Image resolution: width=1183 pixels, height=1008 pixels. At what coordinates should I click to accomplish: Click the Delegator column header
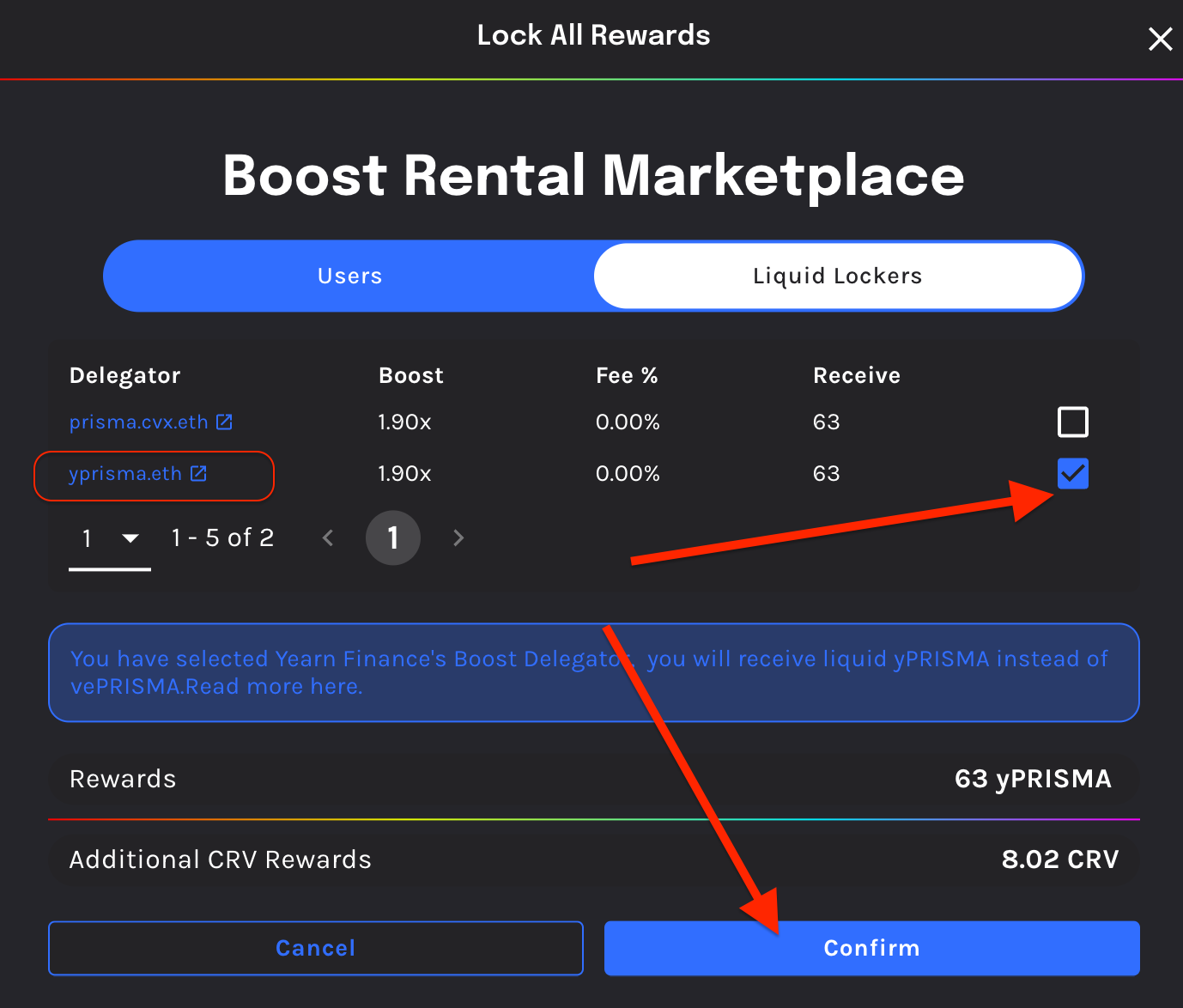tap(125, 375)
